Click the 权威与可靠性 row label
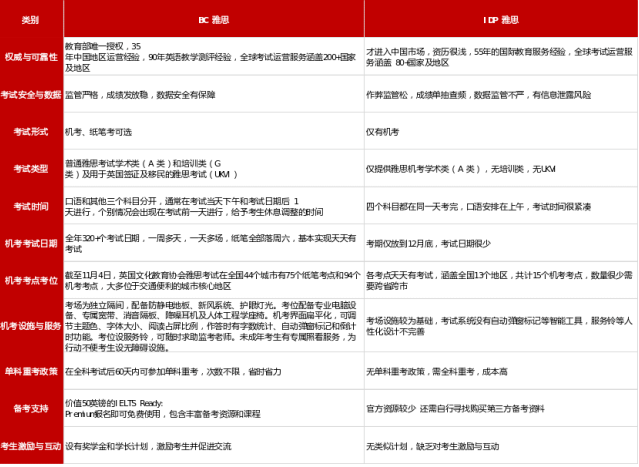The height and width of the screenshot is (467, 639). click(x=31, y=57)
